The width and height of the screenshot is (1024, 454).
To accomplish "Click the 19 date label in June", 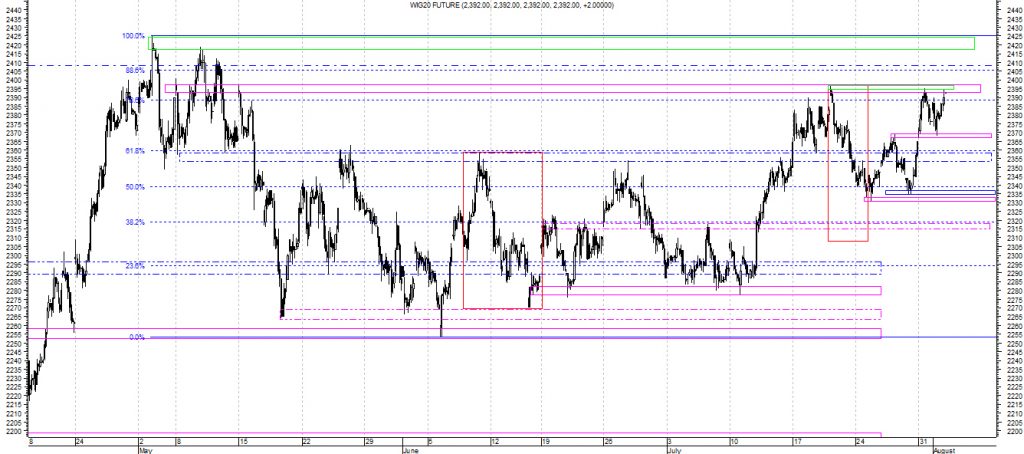I will click(545, 441).
